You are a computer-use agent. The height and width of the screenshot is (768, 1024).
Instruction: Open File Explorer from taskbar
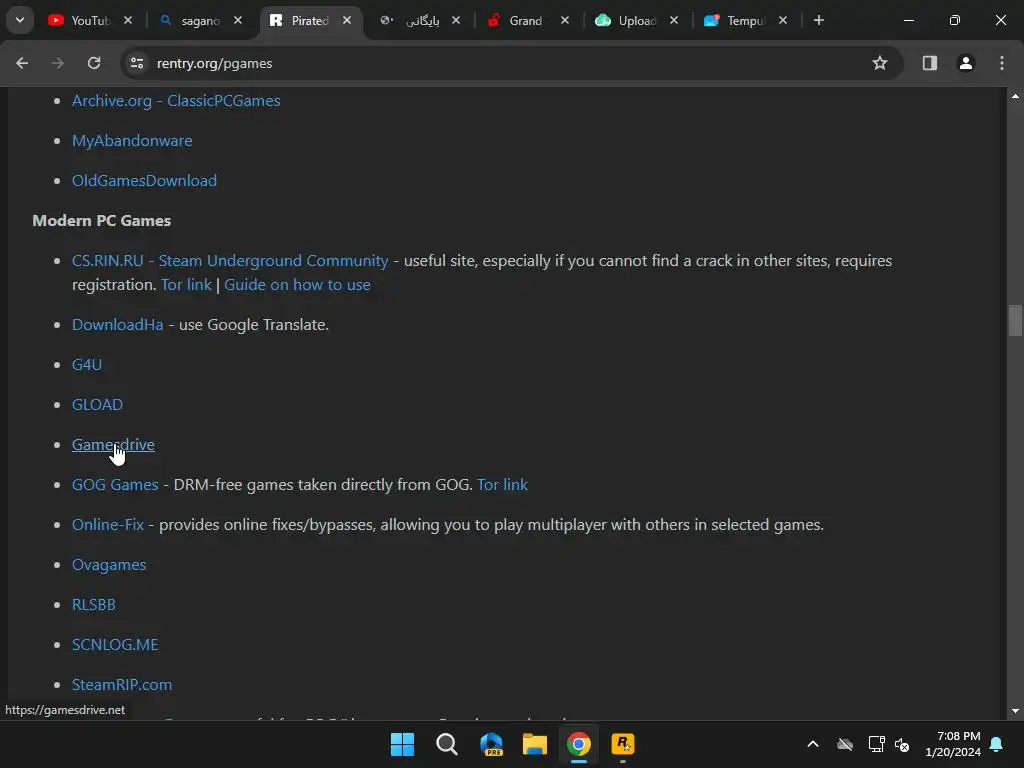(x=535, y=744)
